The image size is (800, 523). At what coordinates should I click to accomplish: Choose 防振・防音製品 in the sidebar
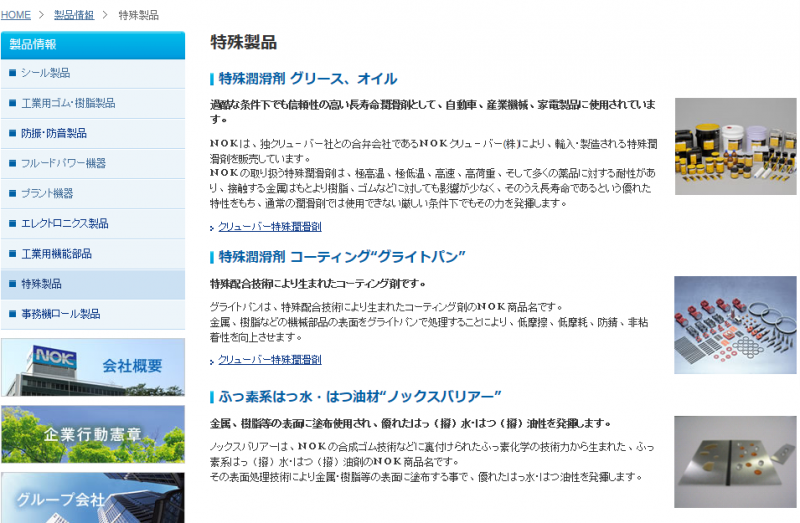(x=93, y=134)
